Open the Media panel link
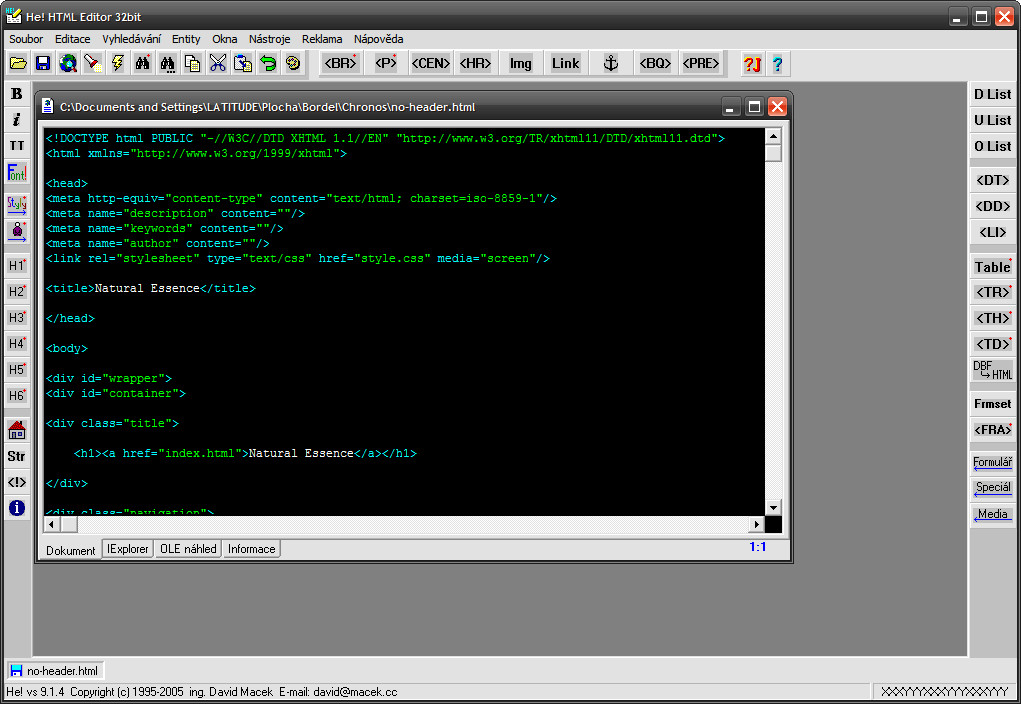 pos(992,514)
